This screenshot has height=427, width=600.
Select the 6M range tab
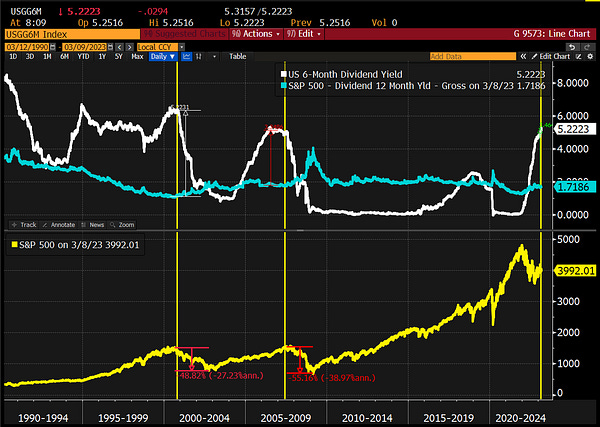tap(64, 57)
